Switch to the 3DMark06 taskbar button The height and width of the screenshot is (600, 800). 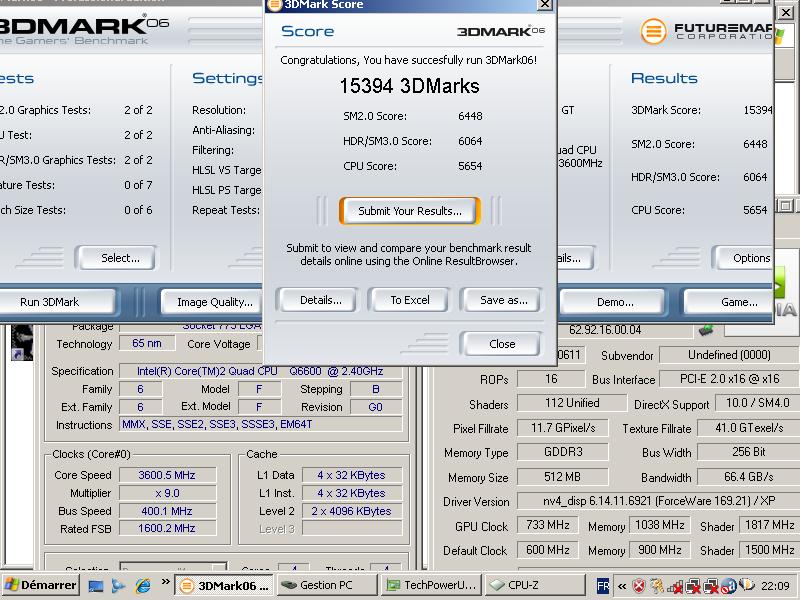pyautogui.click(x=224, y=586)
